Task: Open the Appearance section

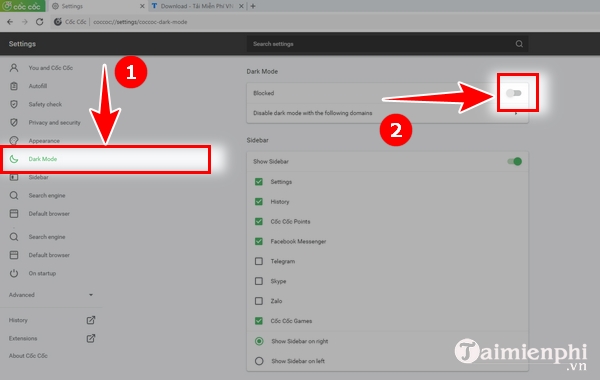Action: click(x=44, y=140)
